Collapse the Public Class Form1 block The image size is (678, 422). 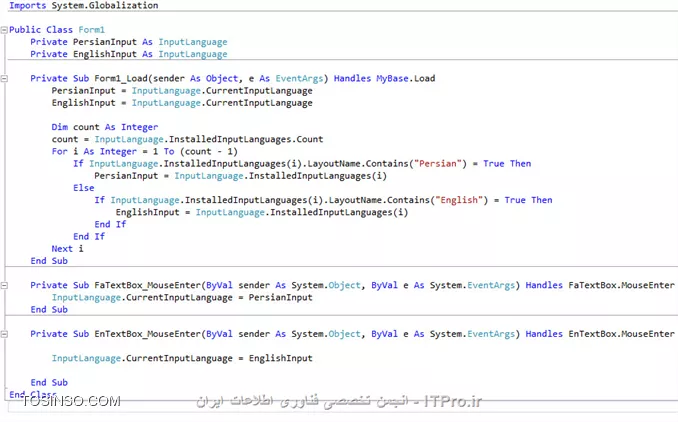pos(4,30)
